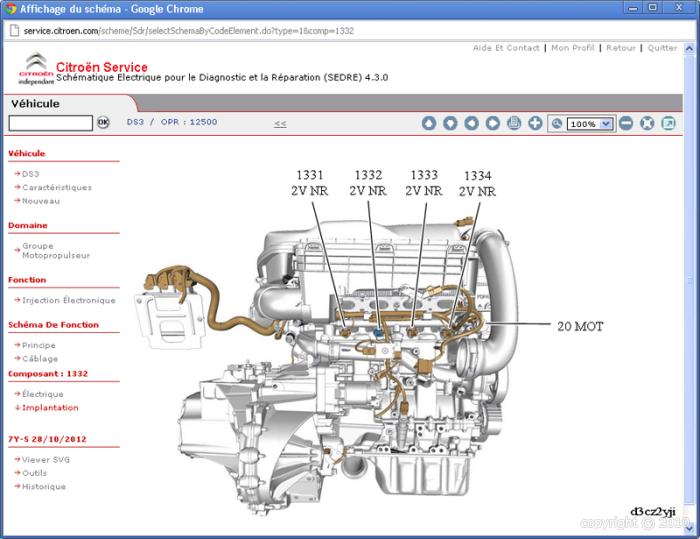Select the Véhicule tab
This screenshot has height=539, width=700.
click(x=35, y=104)
